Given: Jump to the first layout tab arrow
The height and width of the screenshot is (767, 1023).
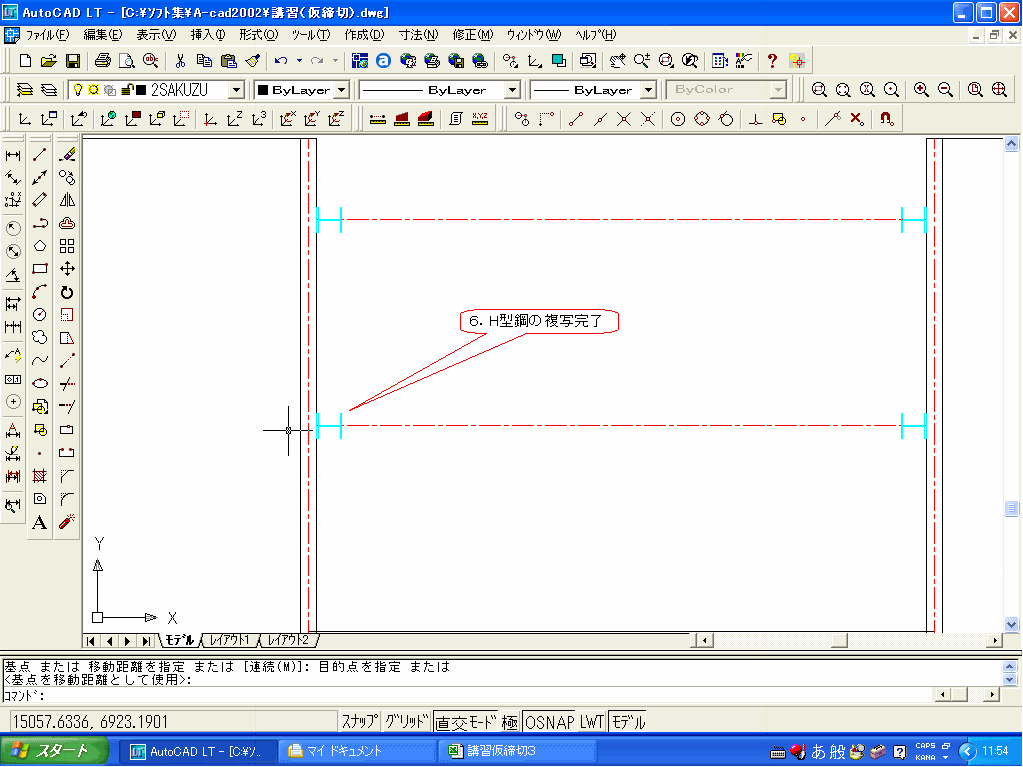Looking at the screenshot, I should pos(91,641).
